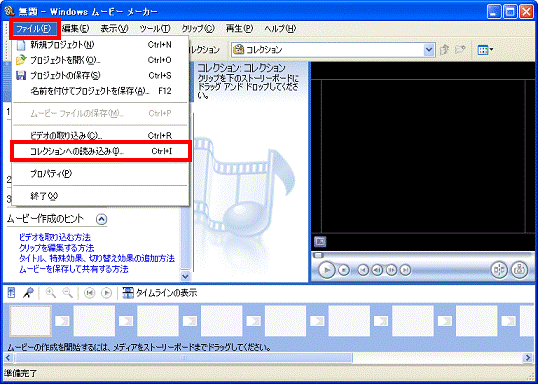The width and height of the screenshot is (538, 384).
Task: Click the Split Clip icon in the monitor
Action: [499, 270]
